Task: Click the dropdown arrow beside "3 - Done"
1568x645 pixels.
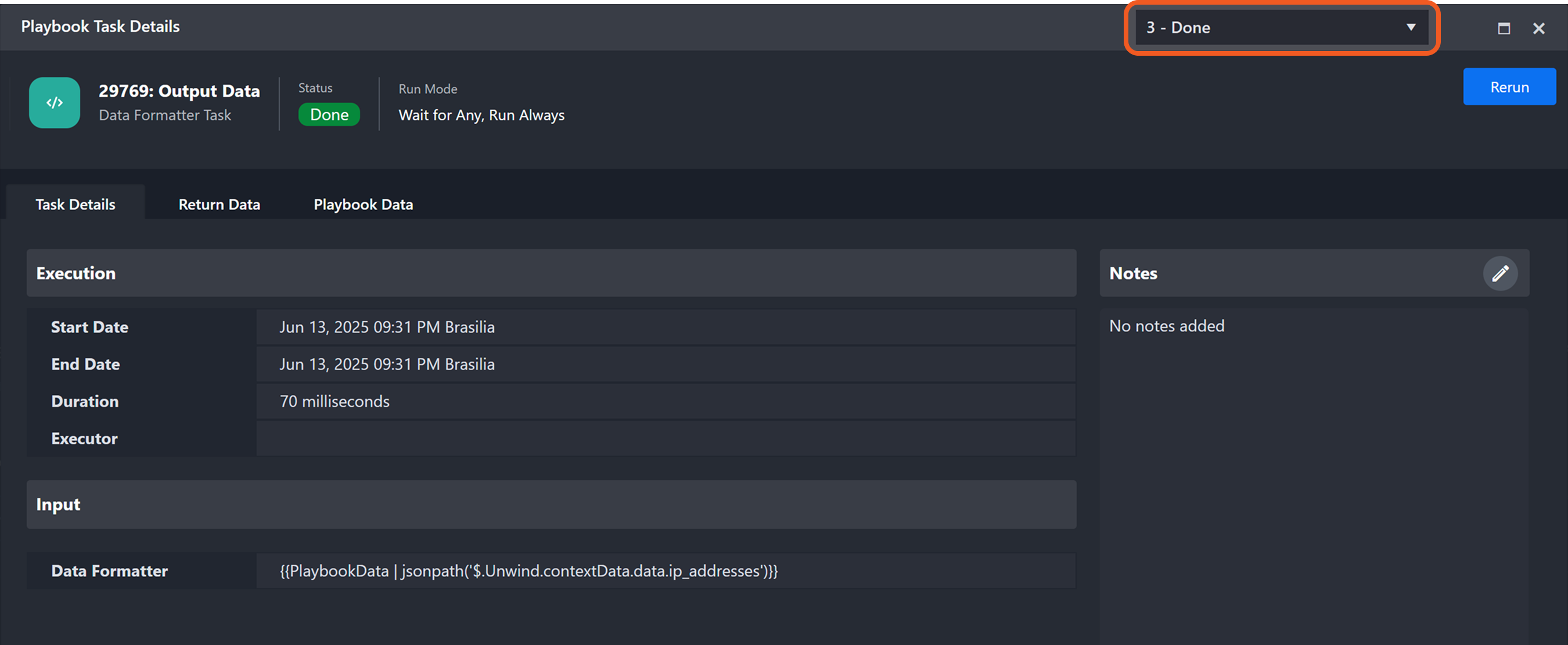Action: (x=1411, y=27)
